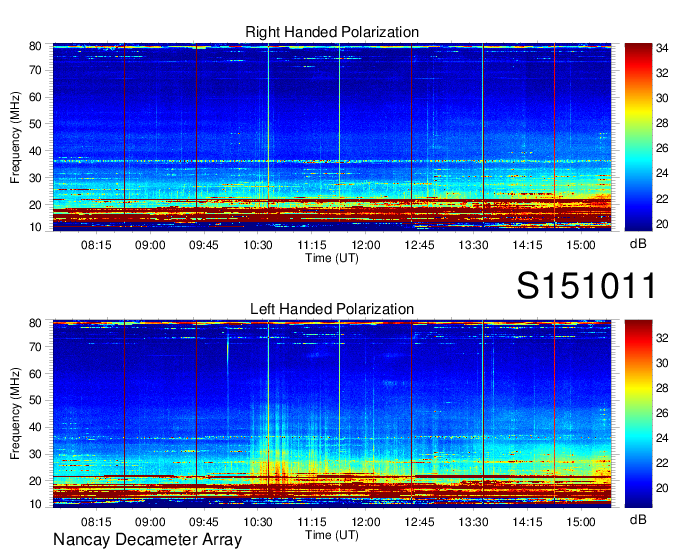Click the right-handed plot's spectrogram image
The image size is (680, 552).
pos(332,137)
